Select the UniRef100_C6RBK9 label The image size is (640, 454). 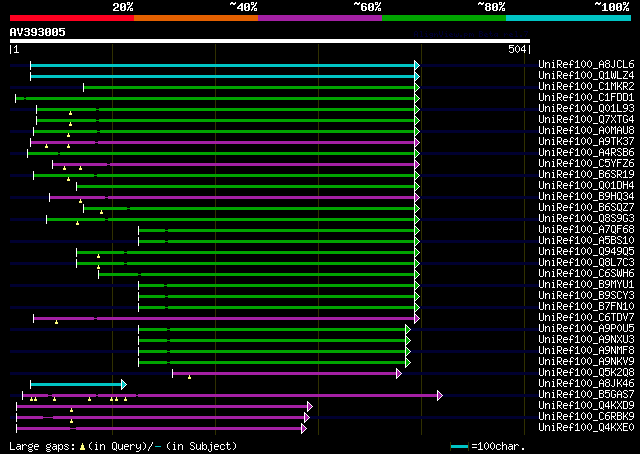coord(586,417)
